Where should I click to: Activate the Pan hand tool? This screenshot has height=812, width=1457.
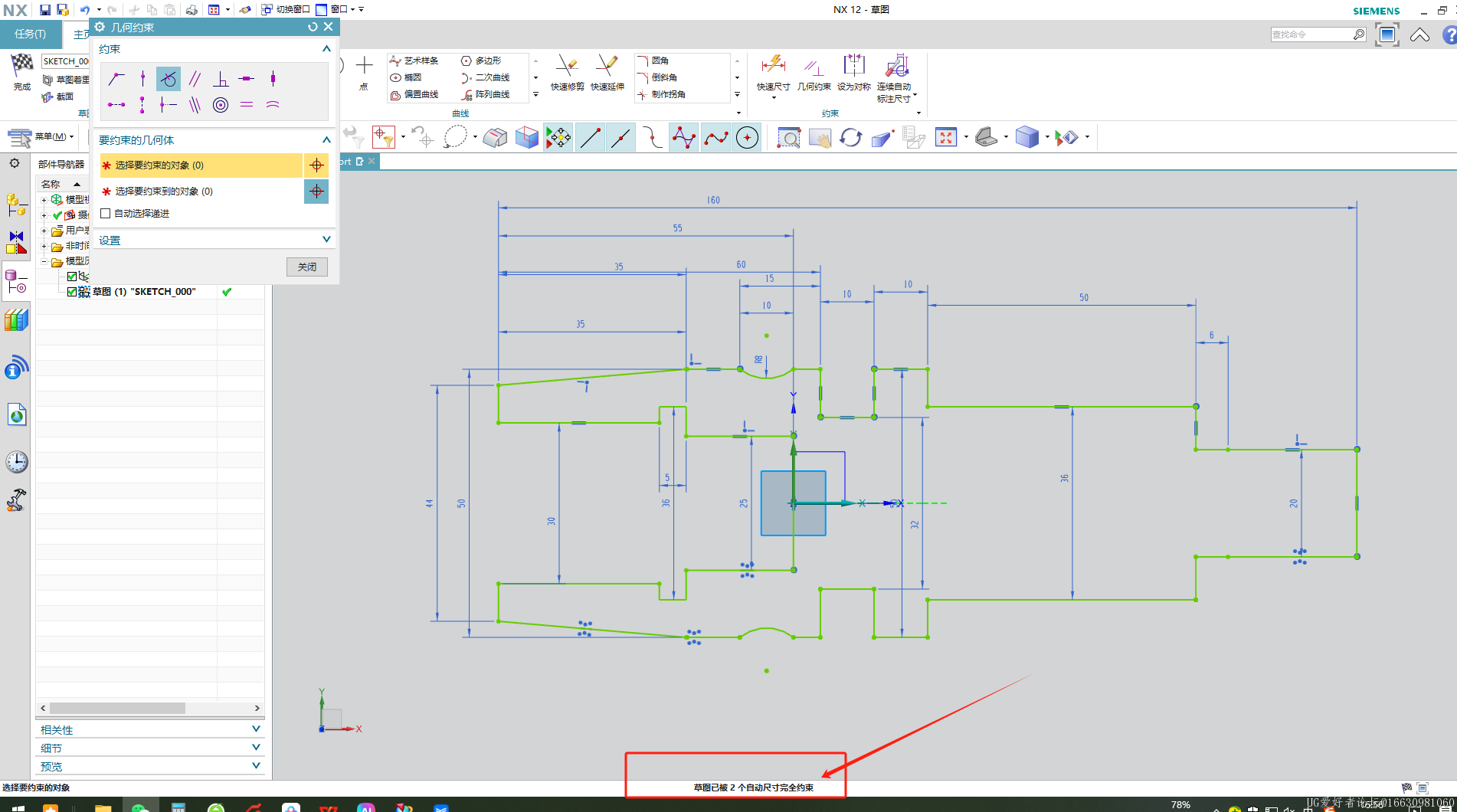pyautogui.click(x=820, y=138)
